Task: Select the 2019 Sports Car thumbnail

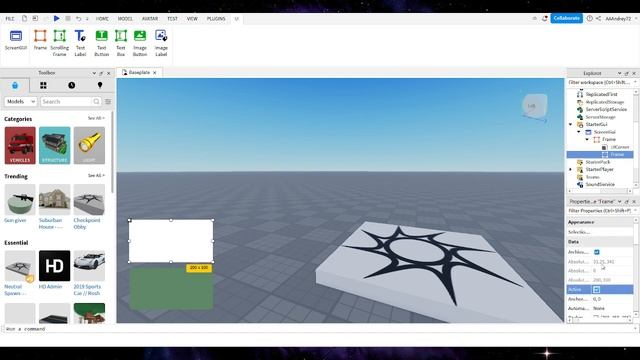Action: click(89, 266)
